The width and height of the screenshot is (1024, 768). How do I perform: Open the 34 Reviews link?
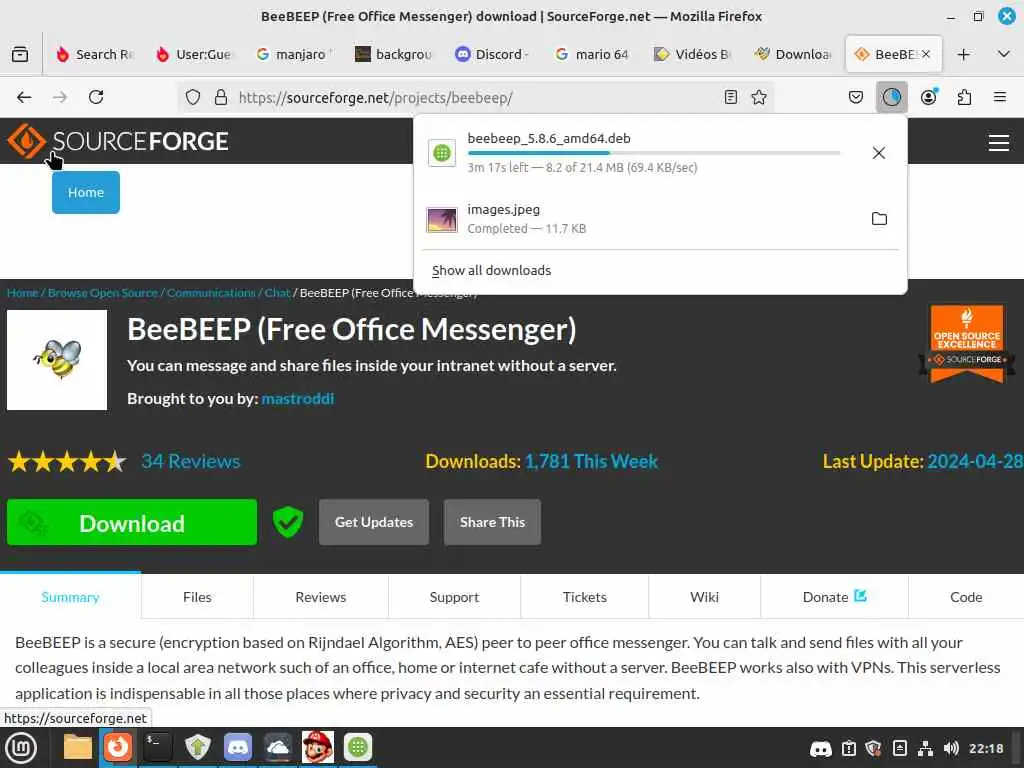(x=191, y=461)
